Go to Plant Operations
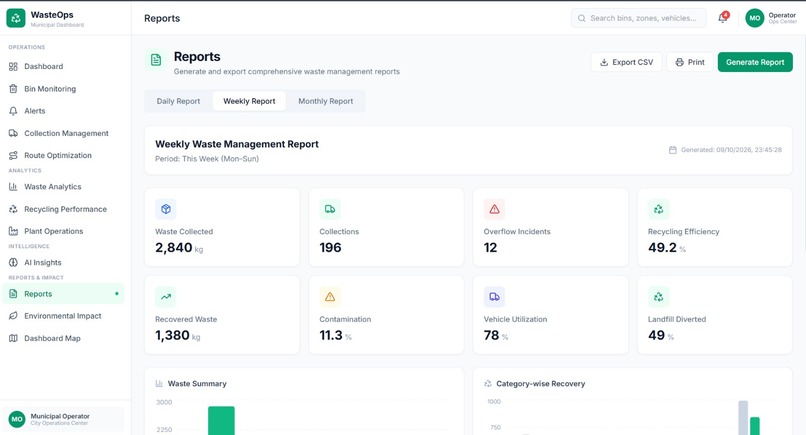This screenshot has height=435, width=806. [62, 231]
